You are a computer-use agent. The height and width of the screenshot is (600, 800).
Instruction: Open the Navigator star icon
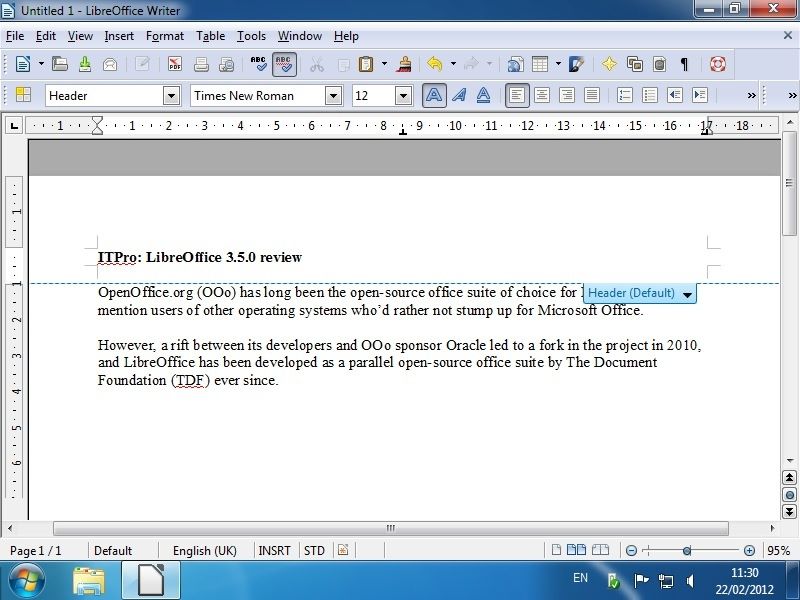tap(609, 64)
